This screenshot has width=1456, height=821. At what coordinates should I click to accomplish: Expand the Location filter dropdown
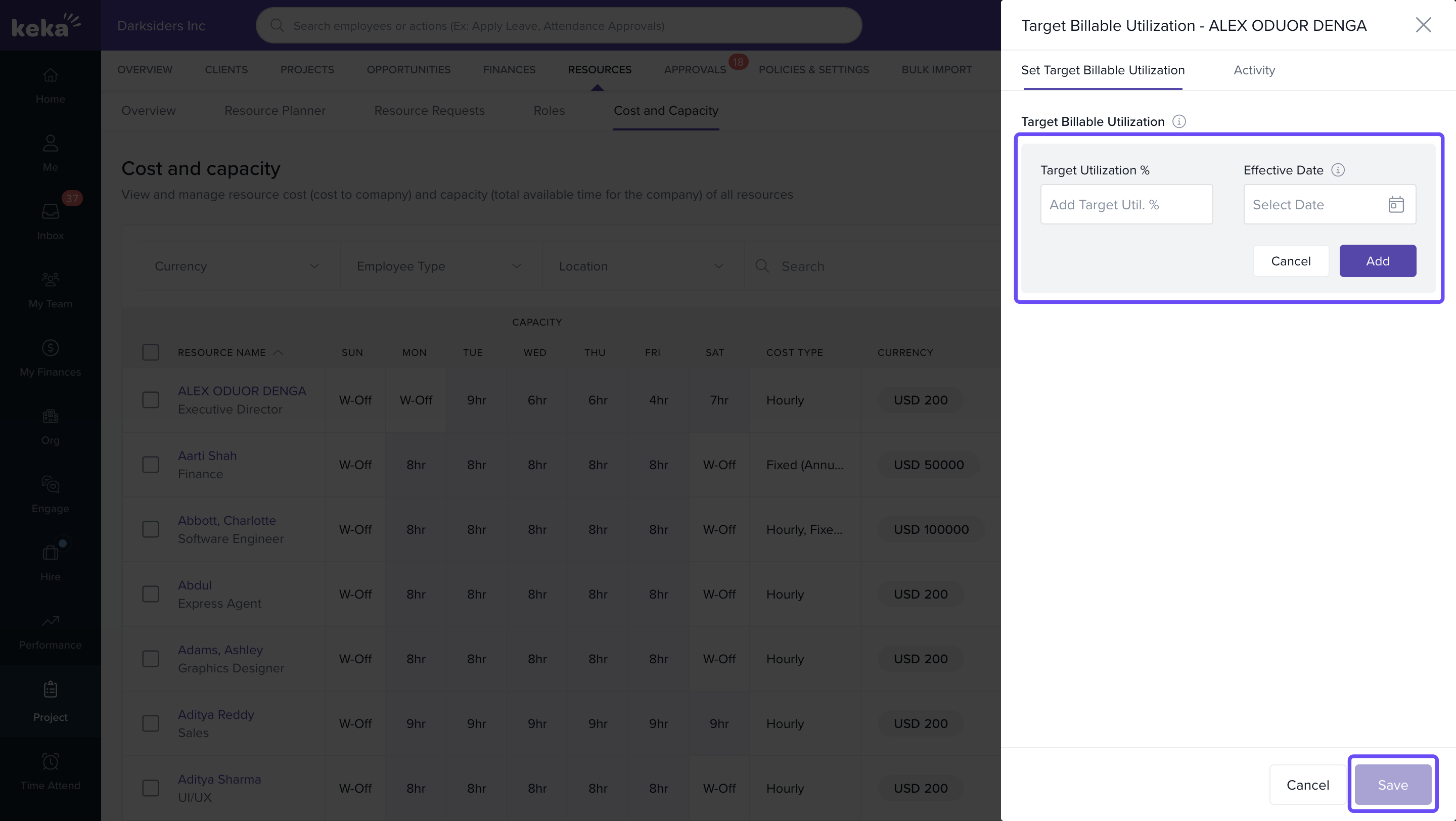(x=642, y=266)
